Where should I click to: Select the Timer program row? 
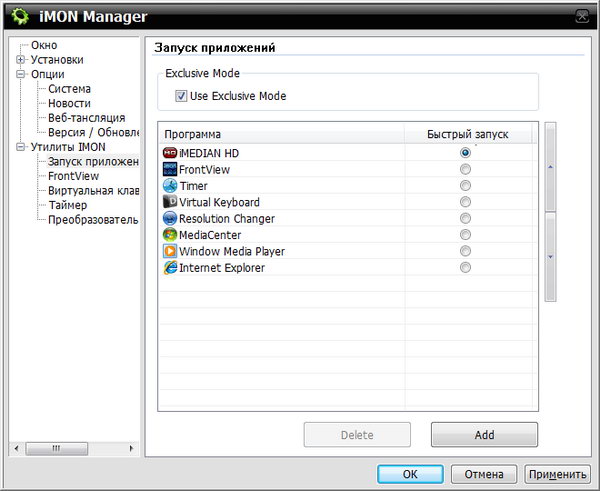[x=347, y=186]
